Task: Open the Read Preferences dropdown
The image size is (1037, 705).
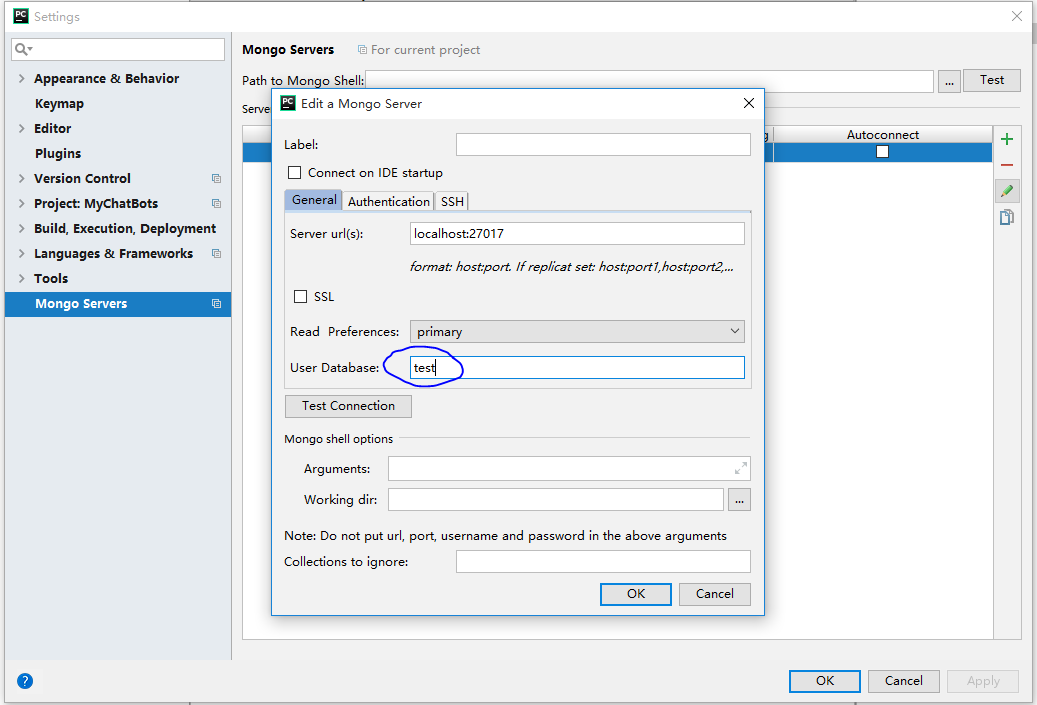Action: (577, 331)
